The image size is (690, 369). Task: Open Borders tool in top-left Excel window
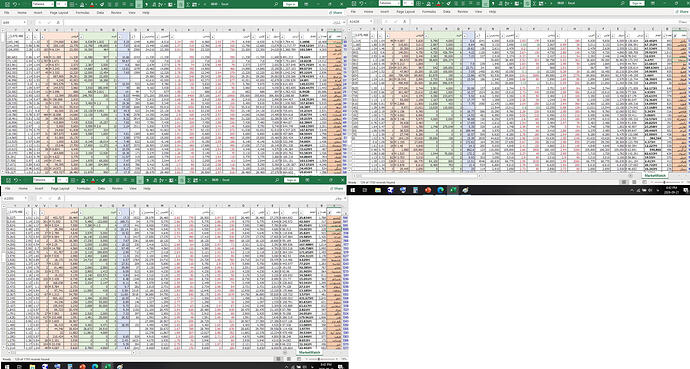(72, 4)
